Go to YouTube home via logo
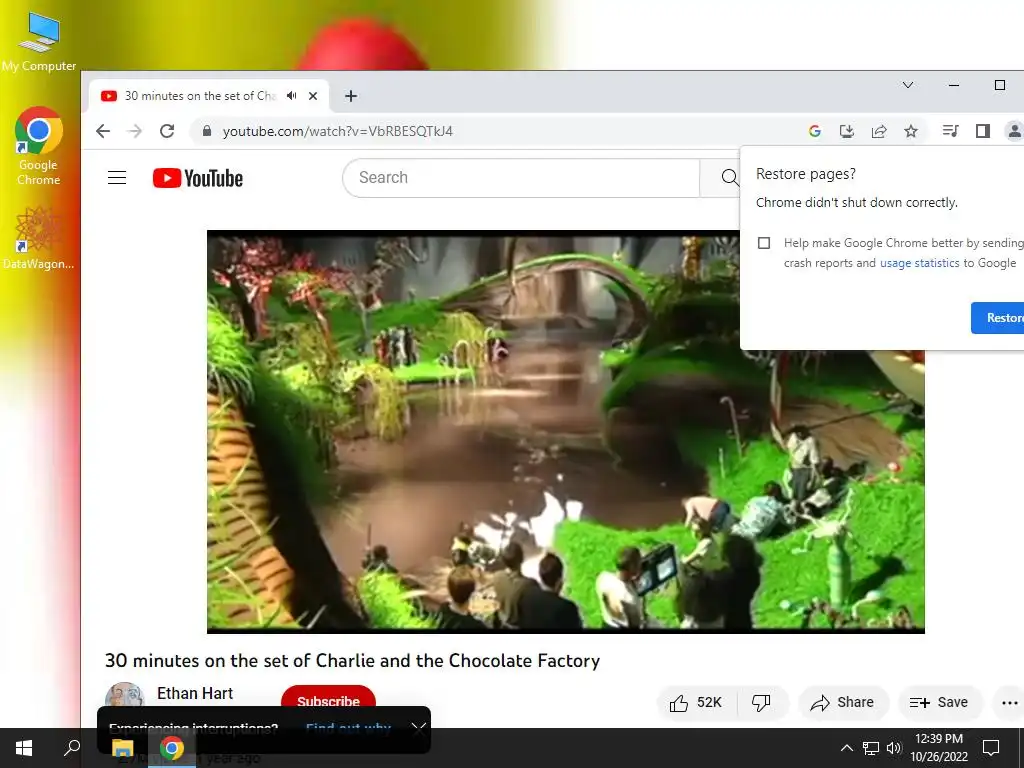The image size is (1024, 768). (x=198, y=178)
